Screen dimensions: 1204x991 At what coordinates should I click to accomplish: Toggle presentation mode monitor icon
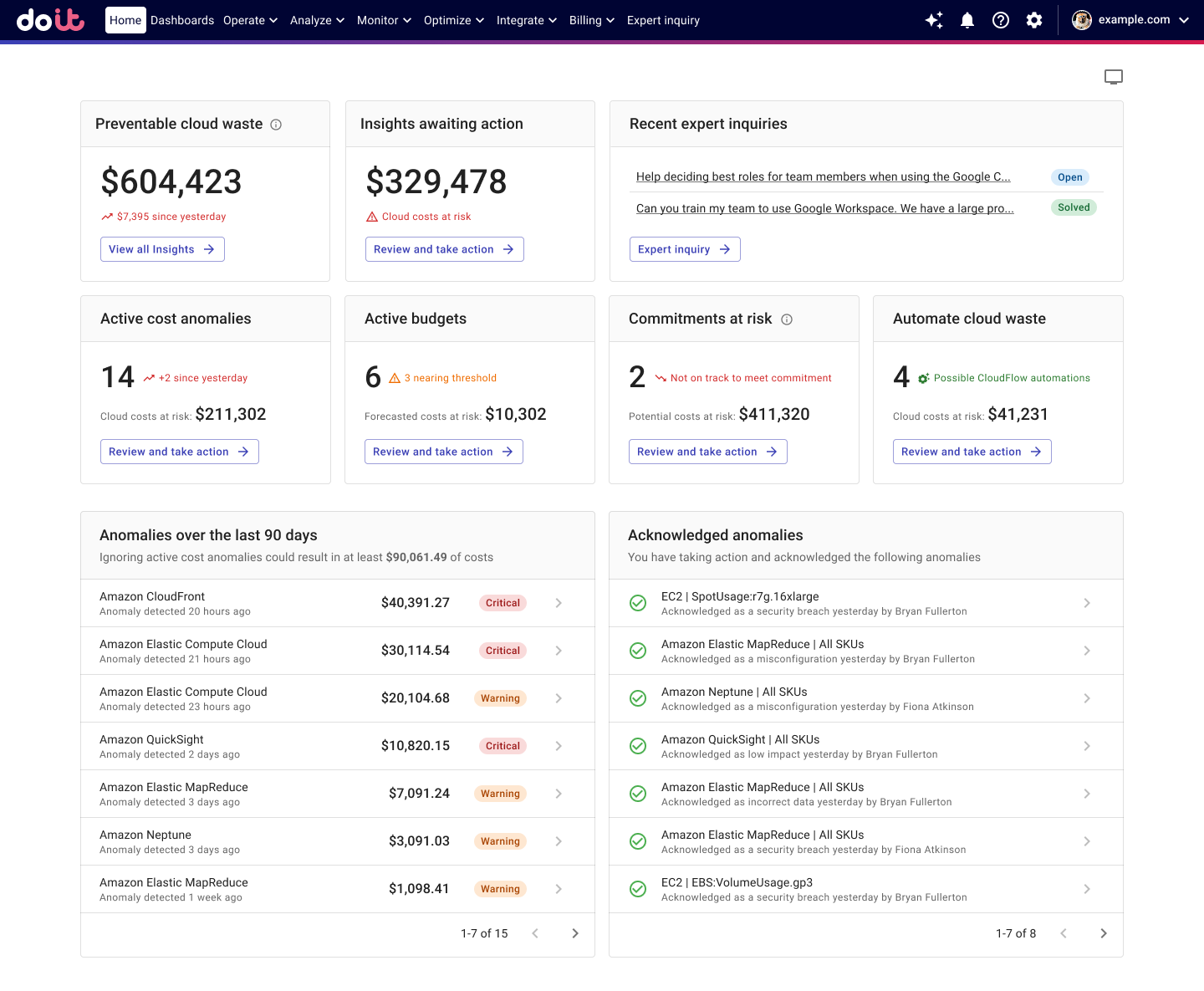pos(1114,77)
